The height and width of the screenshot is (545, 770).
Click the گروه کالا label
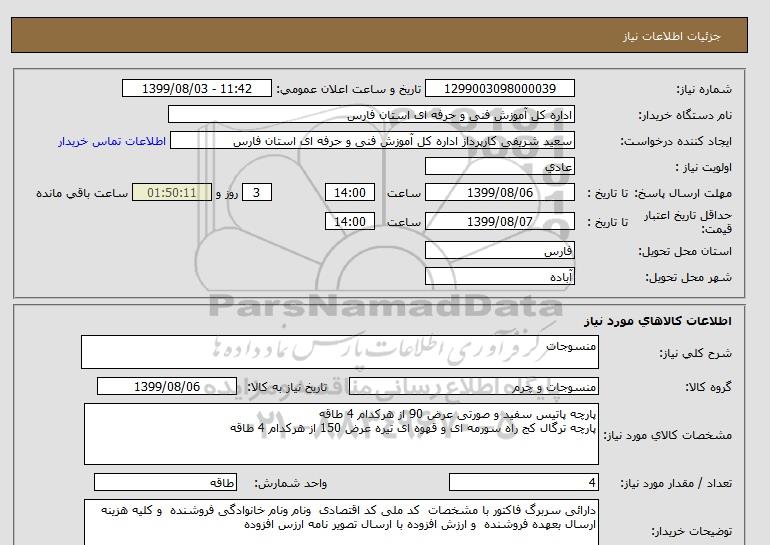[x=708, y=387]
